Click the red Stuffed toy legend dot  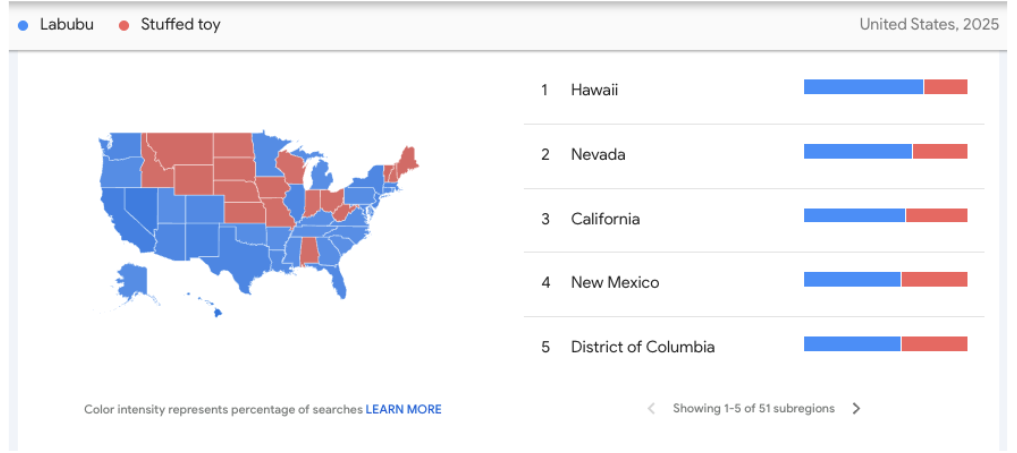124,25
